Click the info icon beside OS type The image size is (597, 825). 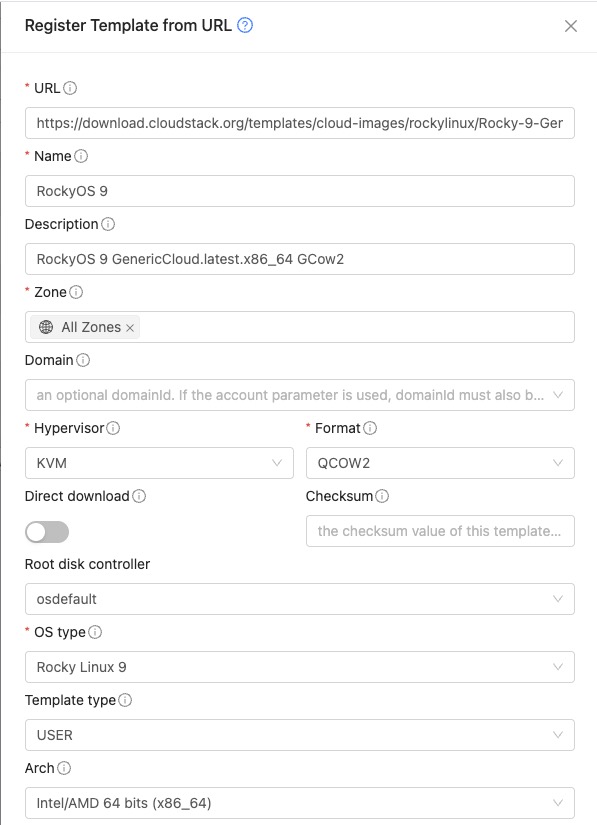tap(93, 632)
